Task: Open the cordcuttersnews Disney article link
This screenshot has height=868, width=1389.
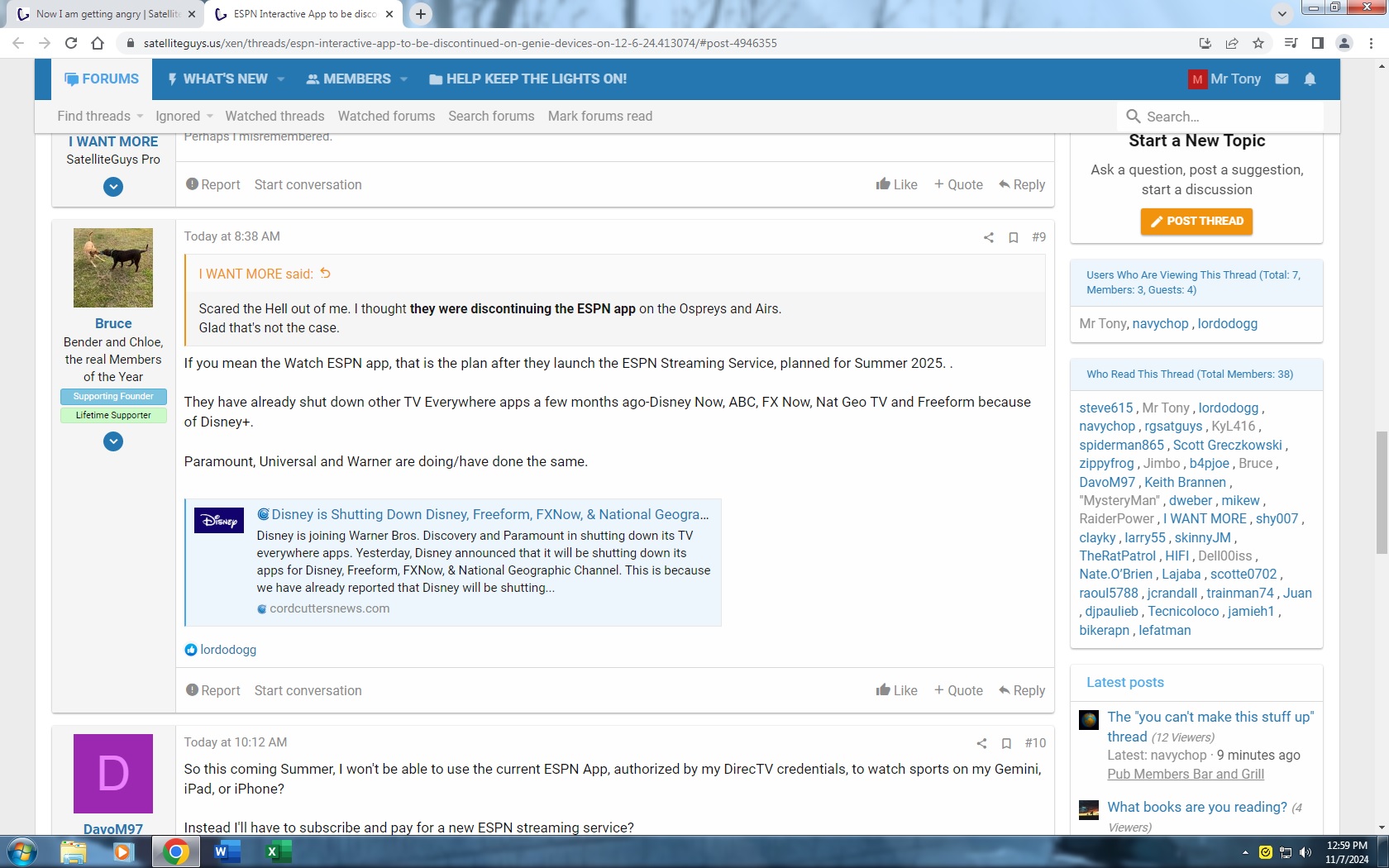Action: 489,514
